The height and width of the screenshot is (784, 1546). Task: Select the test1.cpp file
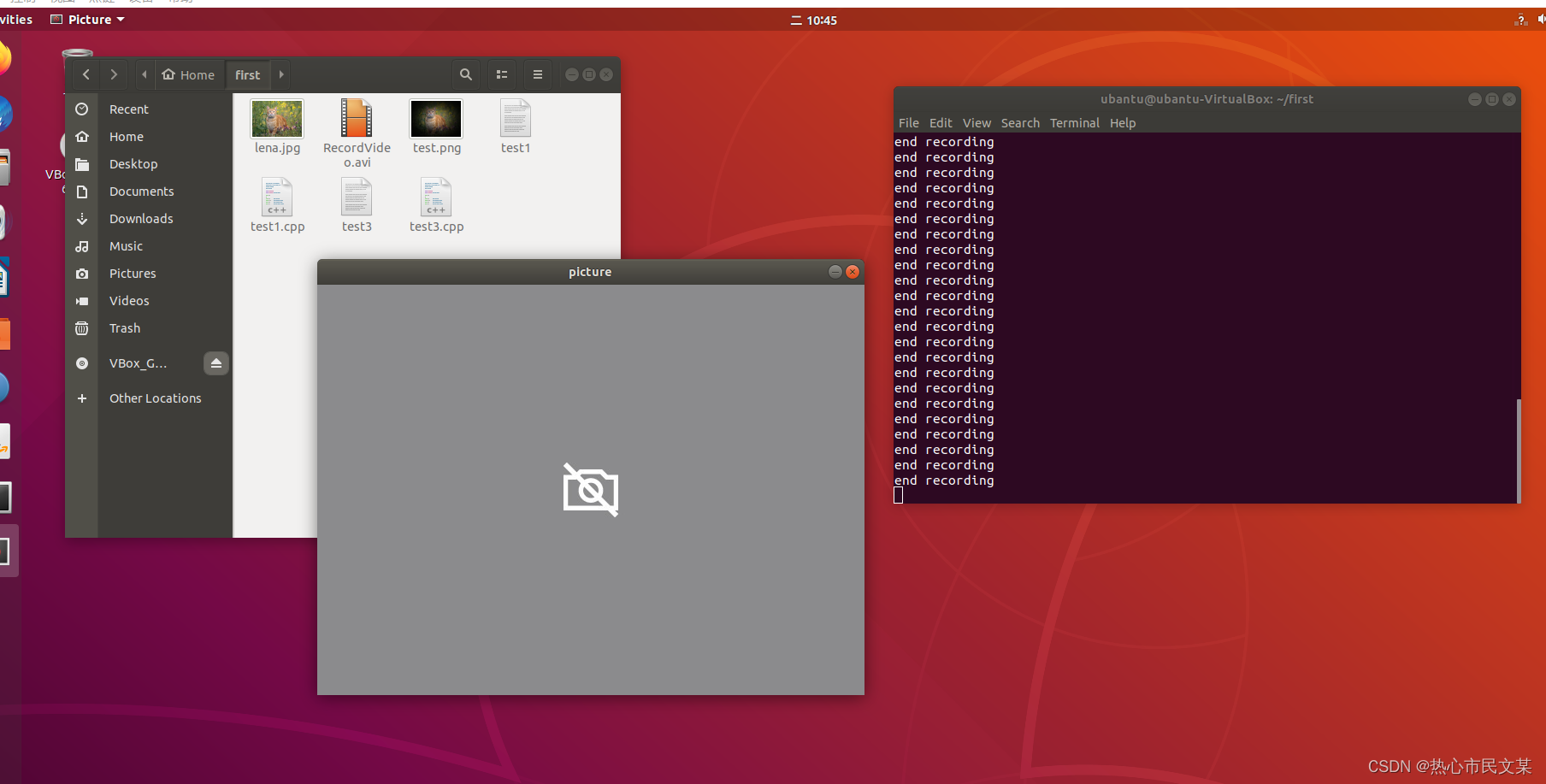coord(277,204)
